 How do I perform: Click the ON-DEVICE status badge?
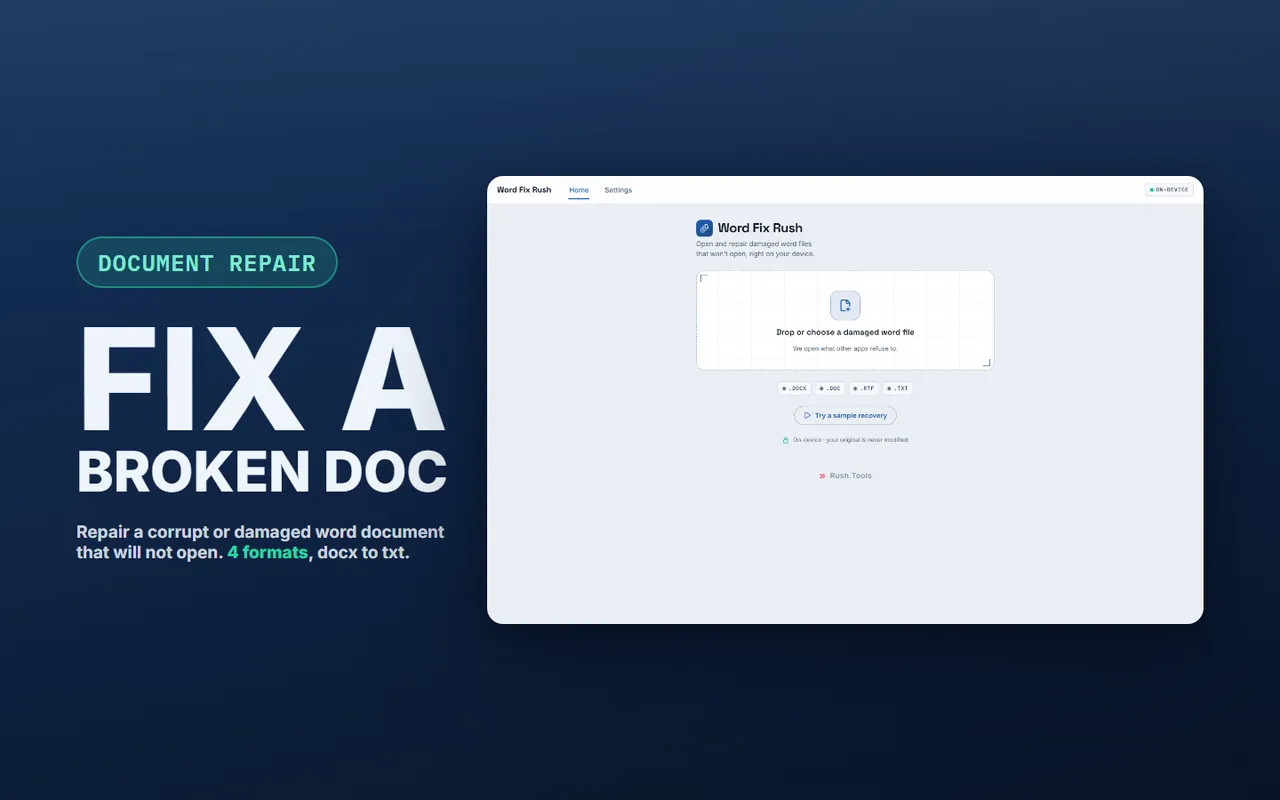pyautogui.click(x=1169, y=189)
